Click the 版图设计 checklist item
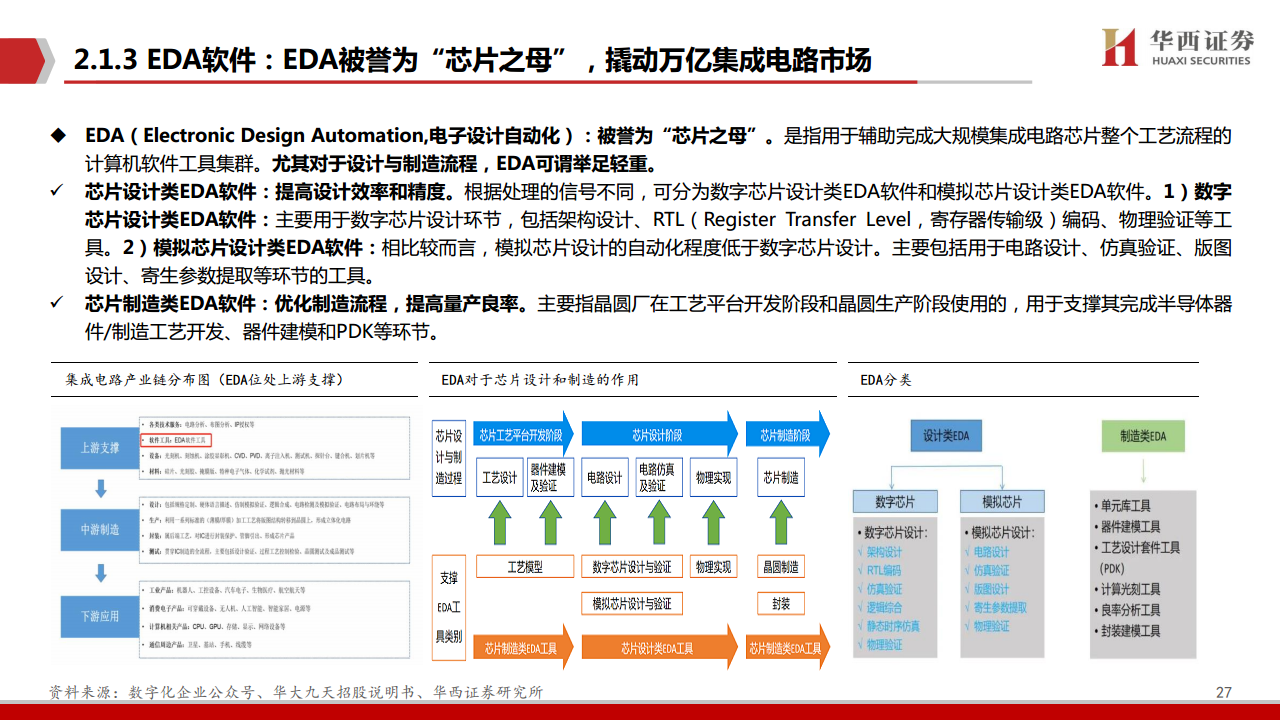Image resolution: width=1280 pixels, height=720 pixels. tap(987, 589)
